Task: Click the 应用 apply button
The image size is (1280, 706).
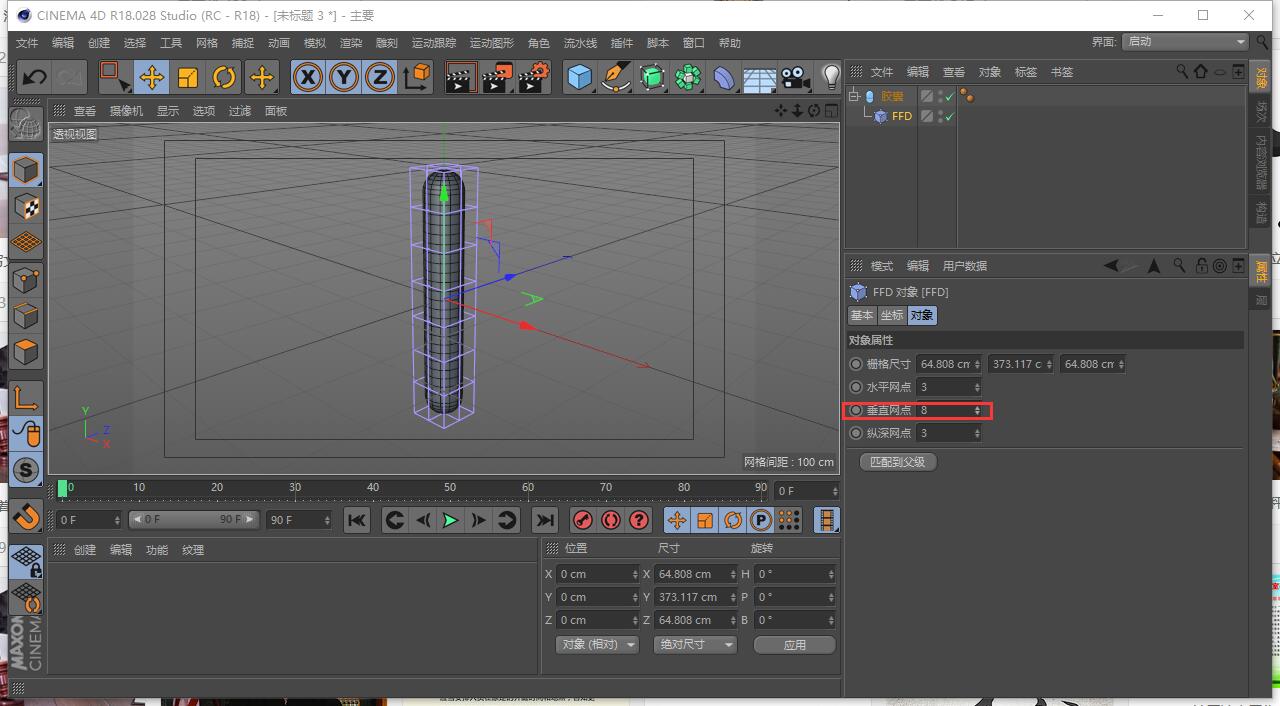Action: pyautogui.click(x=794, y=645)
